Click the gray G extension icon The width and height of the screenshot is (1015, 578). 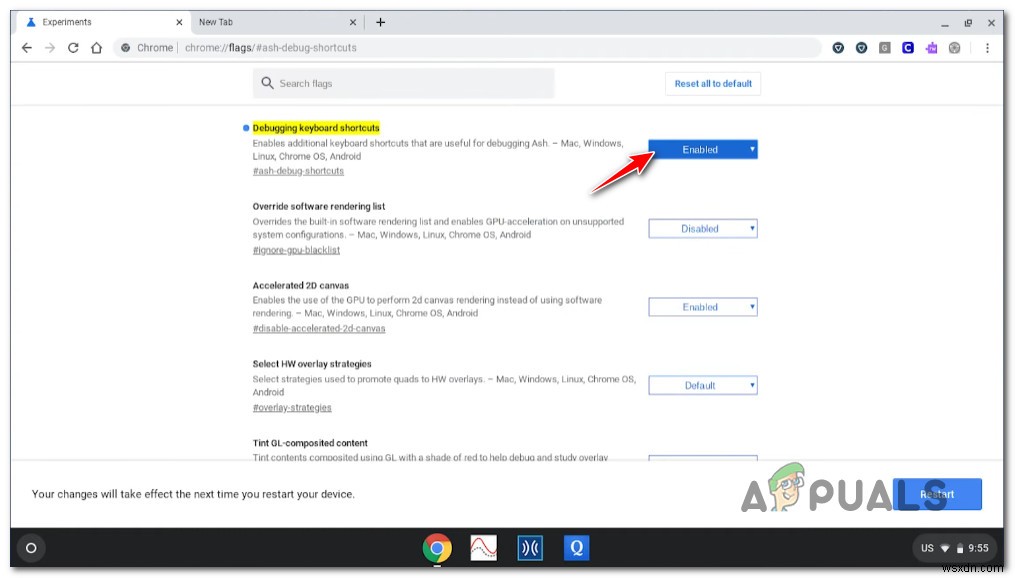point(885,48)
